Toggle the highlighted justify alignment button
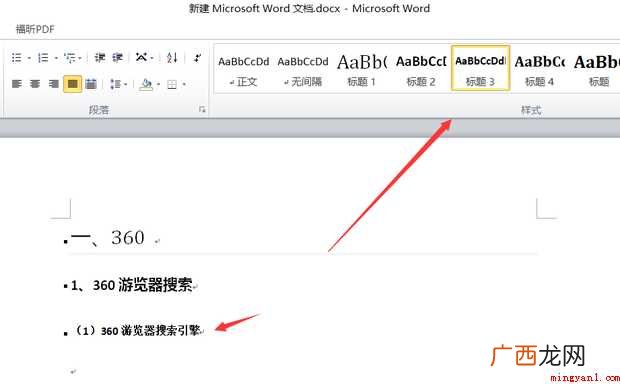The height and width of the screenshot is (384, 620). click(x=73, y=84)
